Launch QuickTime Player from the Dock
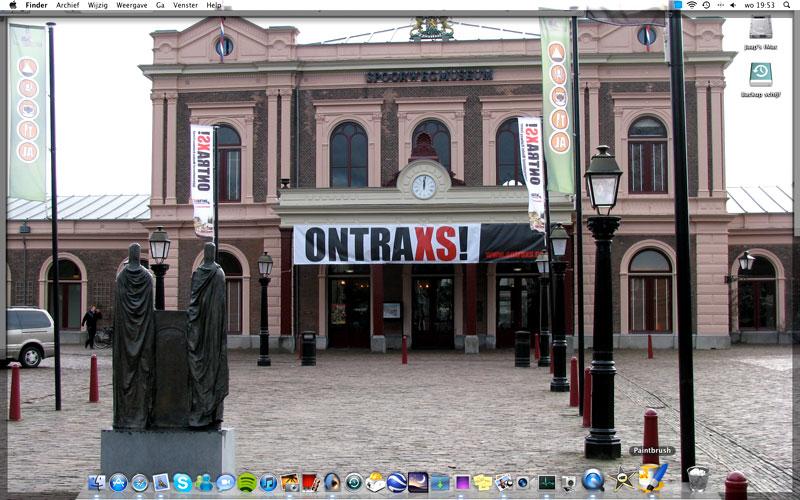 [x=593, y=480]
